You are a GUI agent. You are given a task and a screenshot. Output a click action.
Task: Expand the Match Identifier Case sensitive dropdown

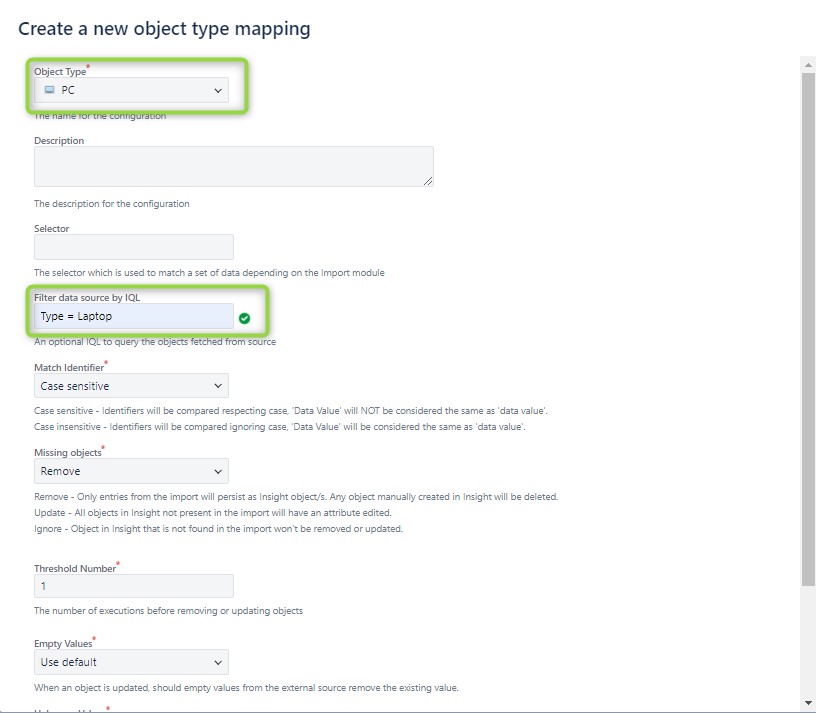(131, 386)
